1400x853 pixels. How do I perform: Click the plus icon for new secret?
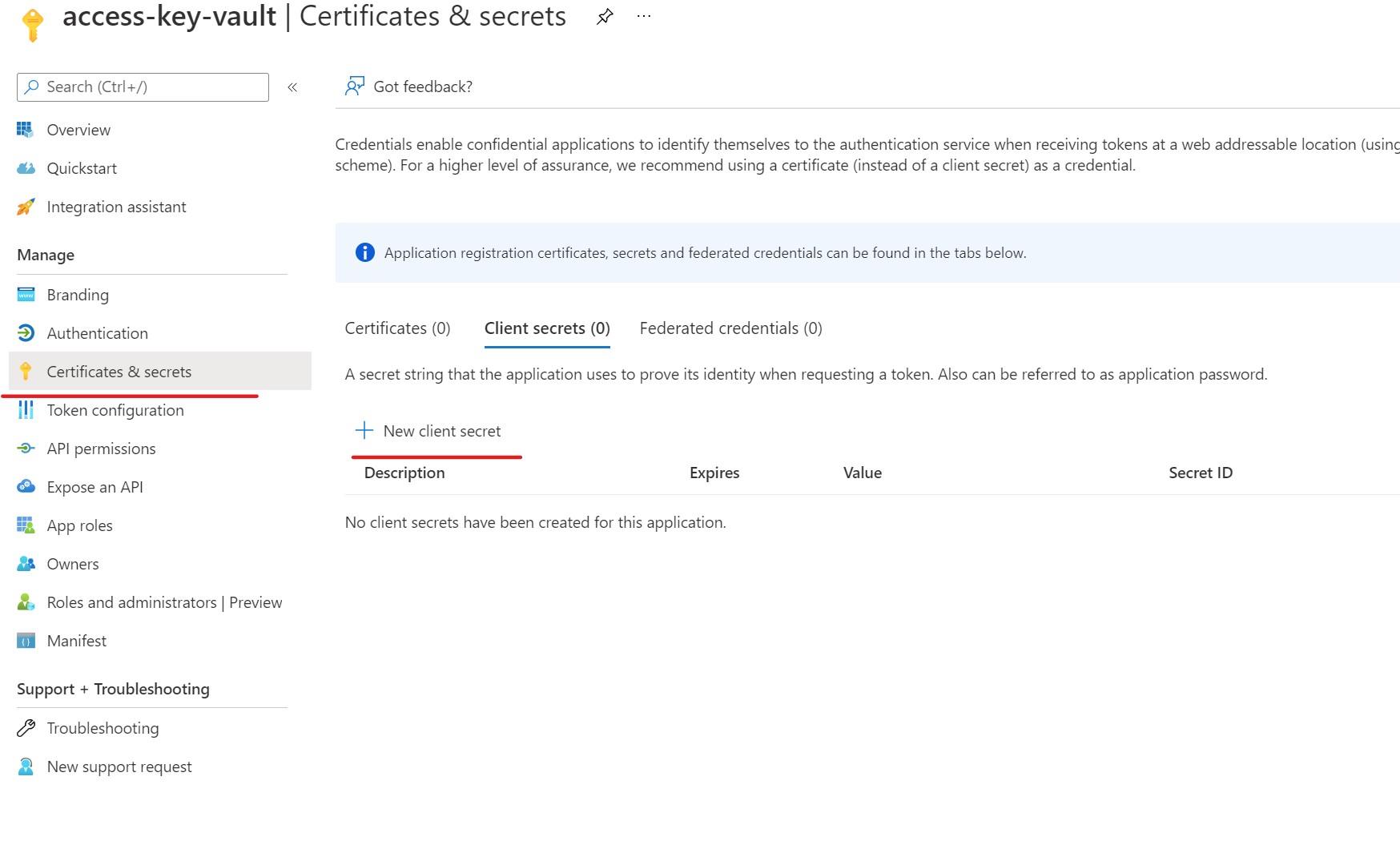pyautogui.click(x=364, y=431)
